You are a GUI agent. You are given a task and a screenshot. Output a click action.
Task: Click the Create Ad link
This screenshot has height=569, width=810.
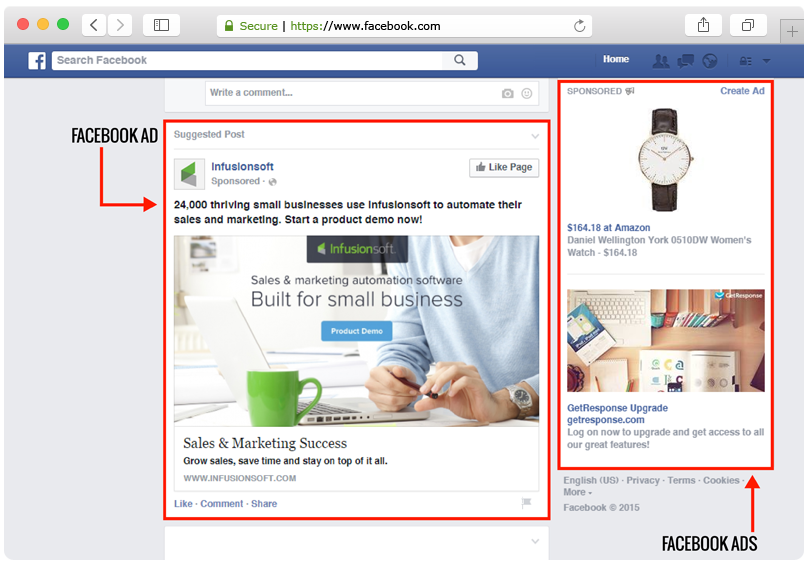pos(742,91)
